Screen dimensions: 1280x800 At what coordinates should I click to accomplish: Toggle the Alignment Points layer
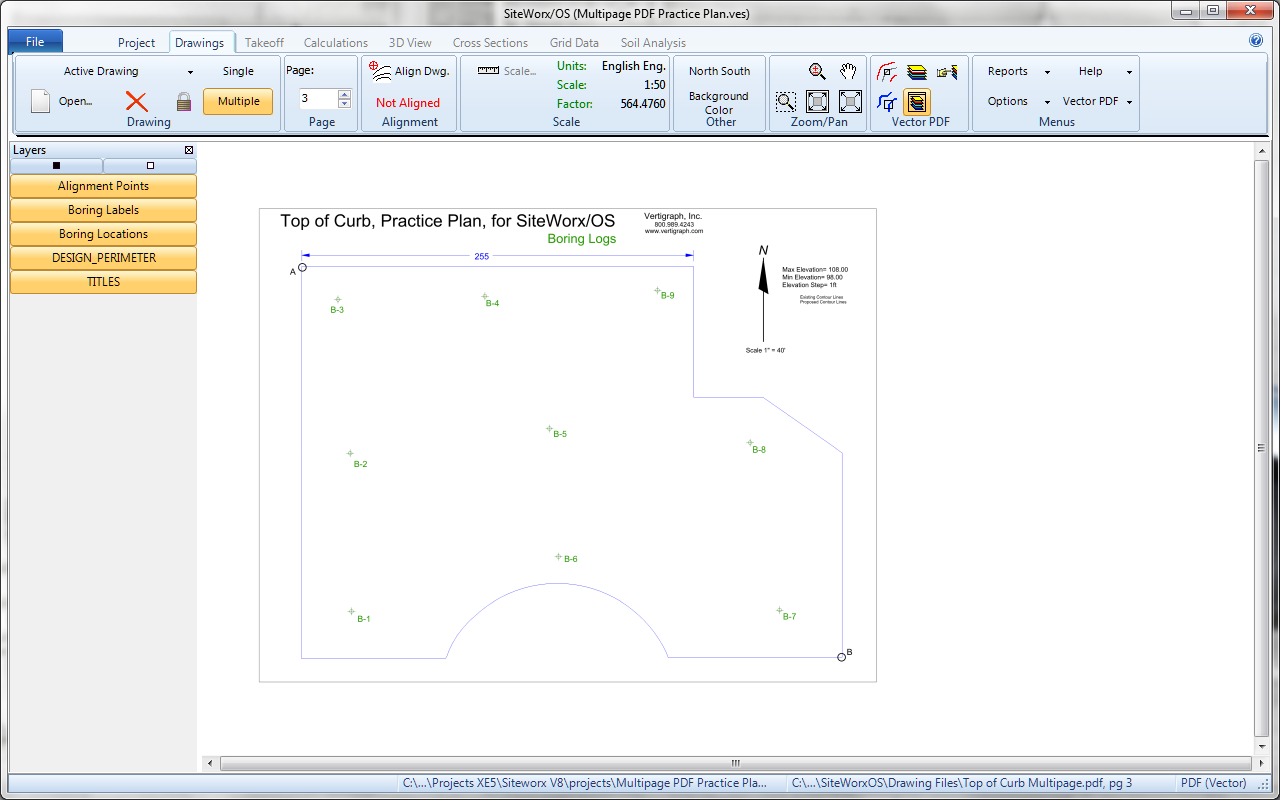(x=103, y=186)
